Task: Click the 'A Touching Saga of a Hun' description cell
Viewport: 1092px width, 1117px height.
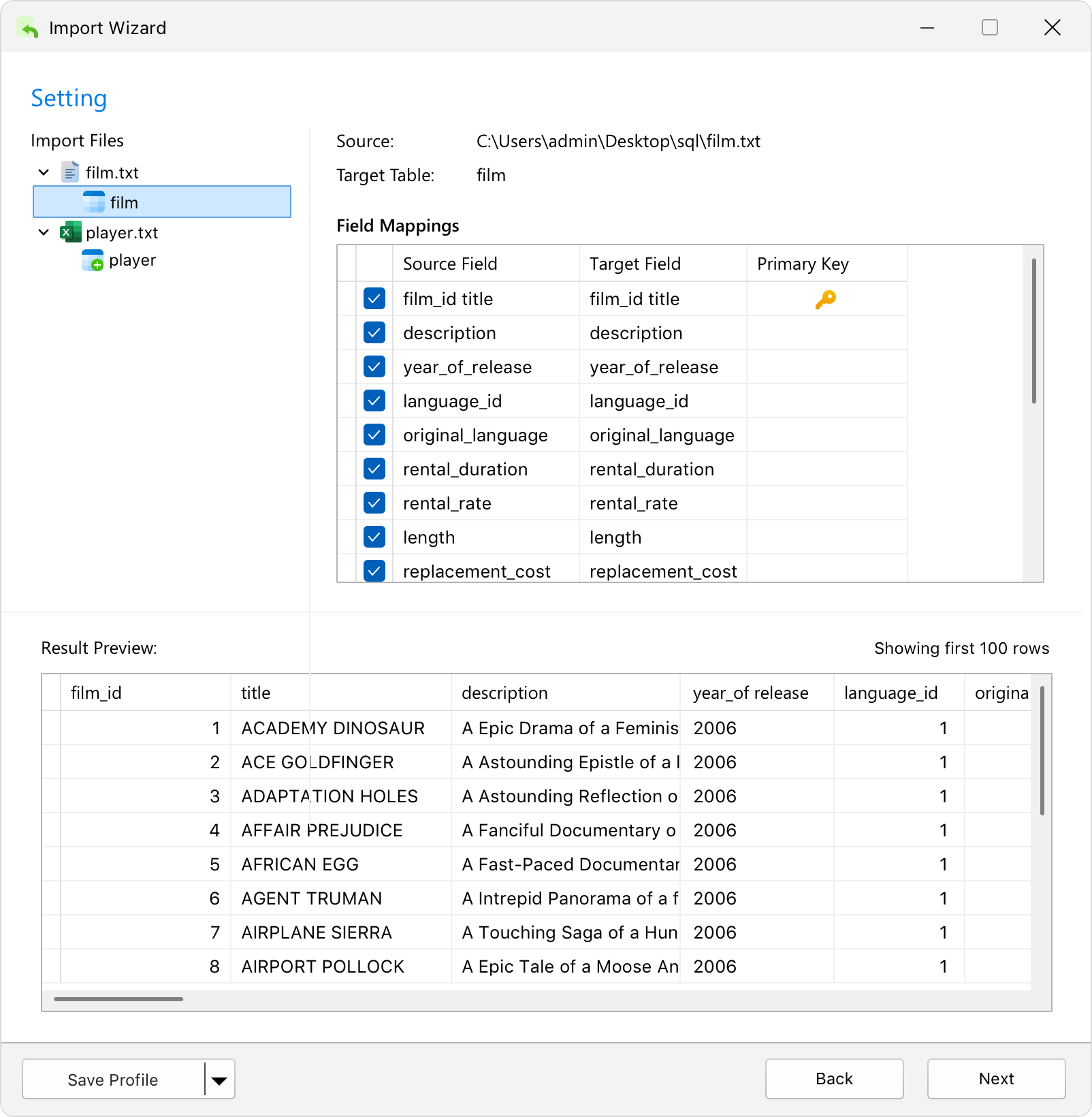Action: 566,932
